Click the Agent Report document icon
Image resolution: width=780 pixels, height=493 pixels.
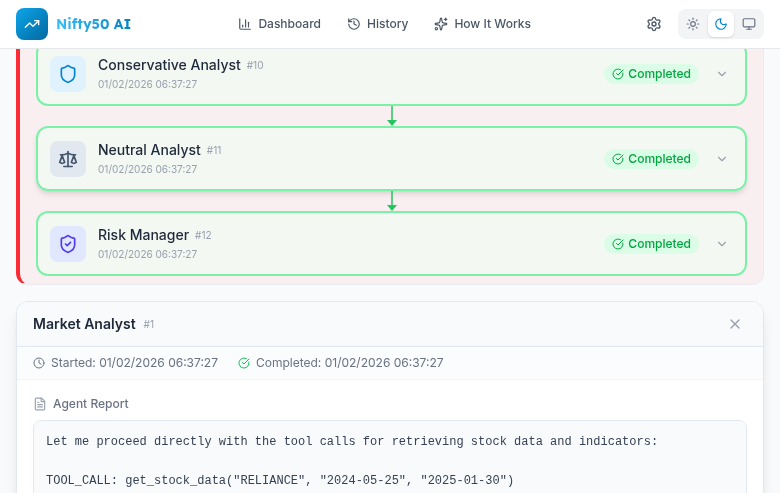tap(40, 404)
